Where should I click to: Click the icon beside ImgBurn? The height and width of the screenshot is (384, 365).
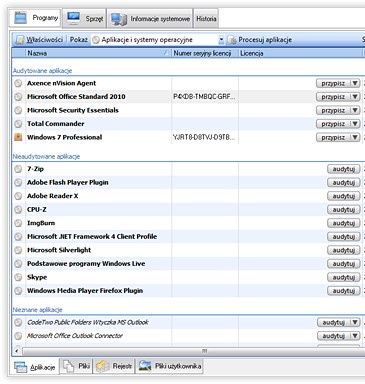(x=18, y=223)
